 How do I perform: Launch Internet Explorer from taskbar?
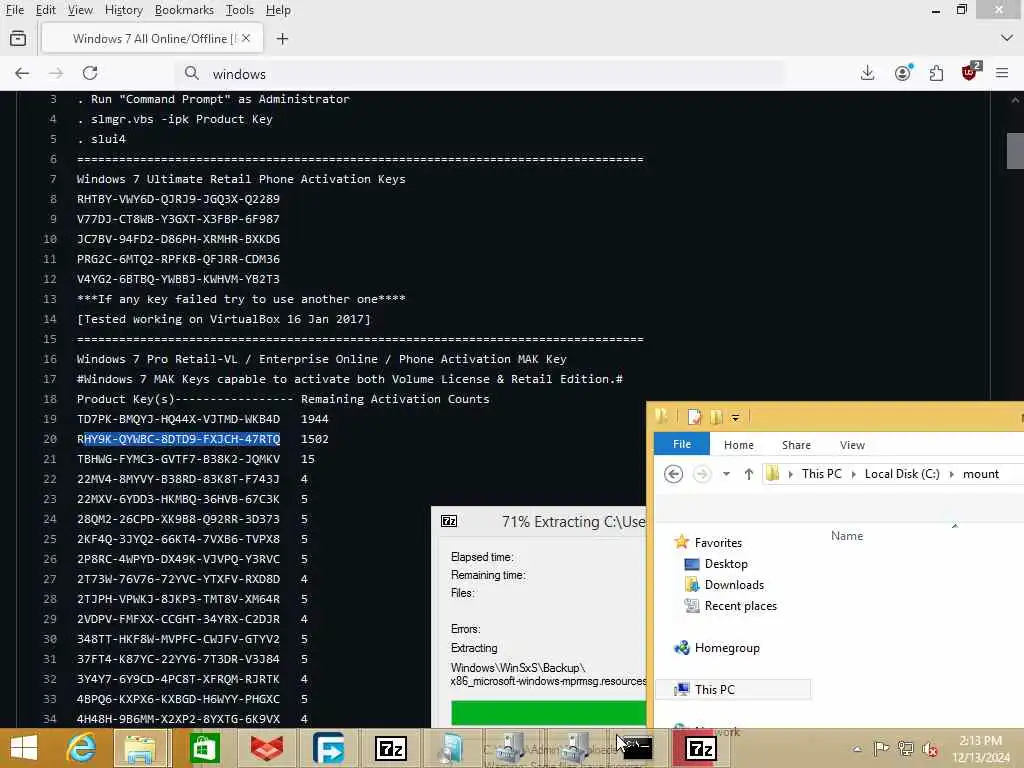click(81, 748)
